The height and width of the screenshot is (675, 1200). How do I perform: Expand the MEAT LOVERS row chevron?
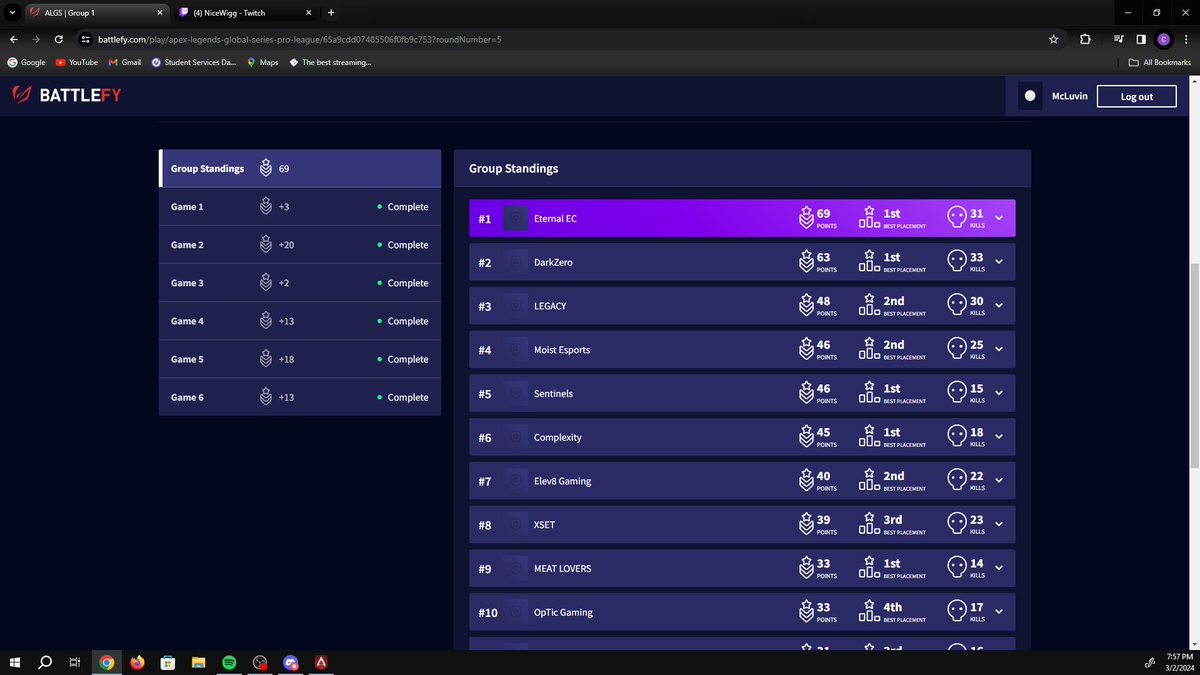pos(999,569)
